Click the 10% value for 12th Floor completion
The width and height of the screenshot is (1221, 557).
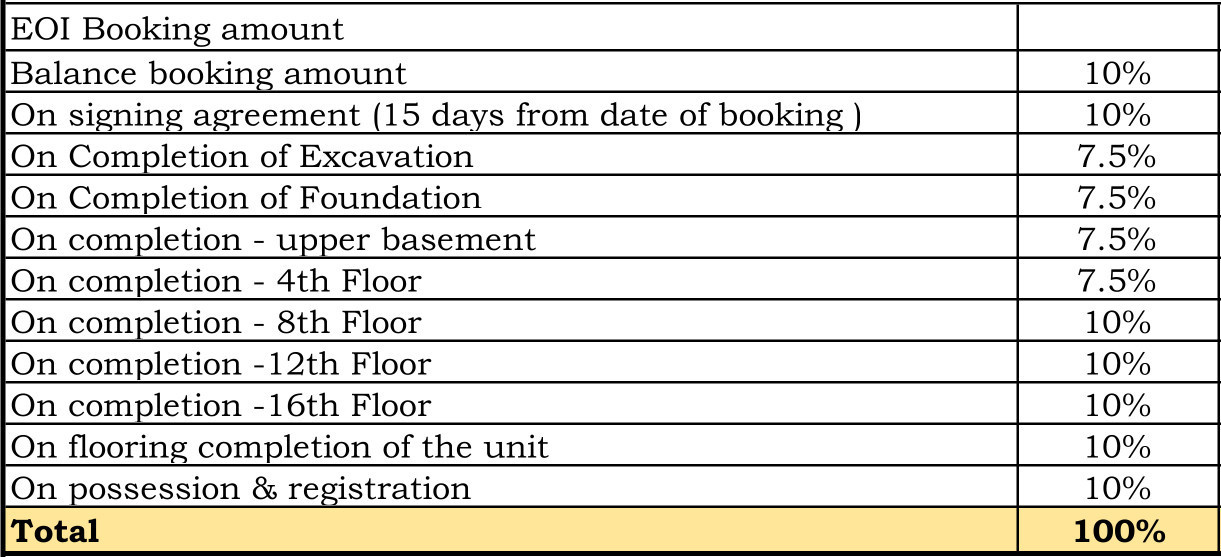coord(1119,364)
